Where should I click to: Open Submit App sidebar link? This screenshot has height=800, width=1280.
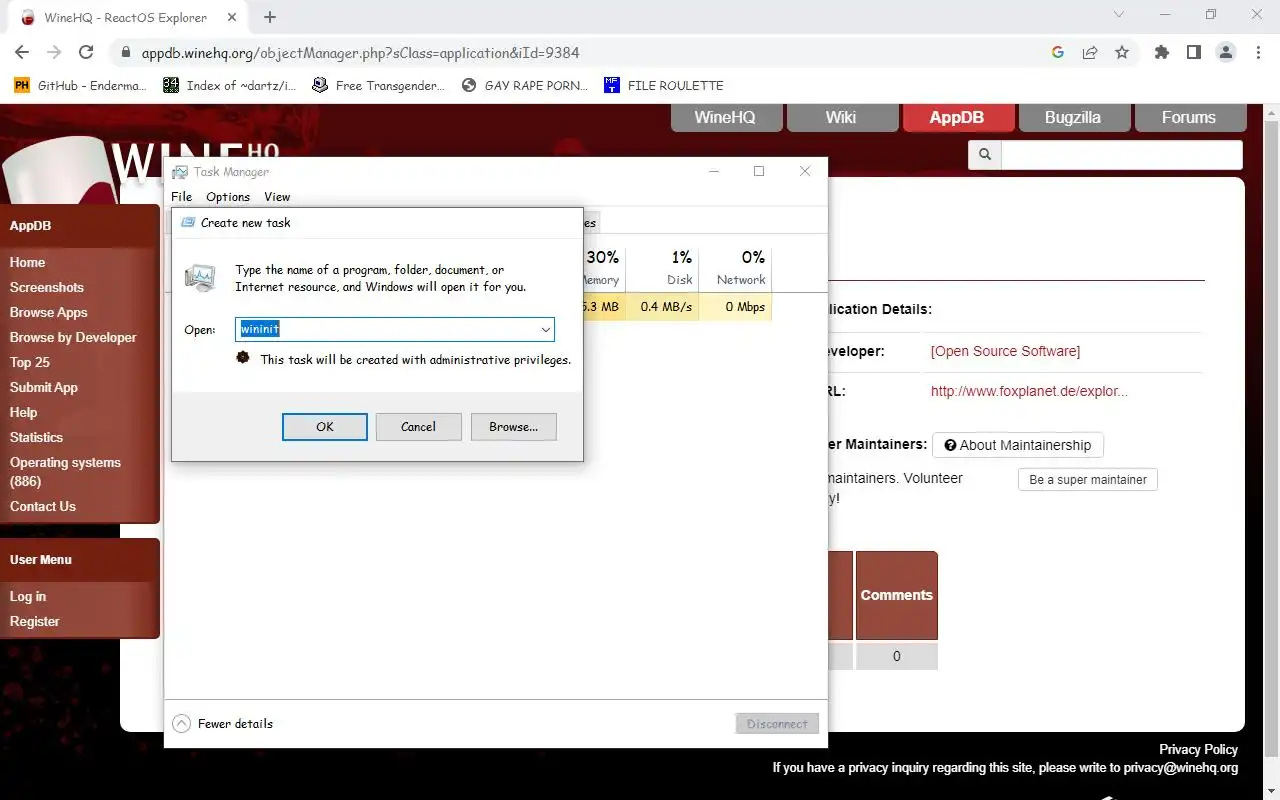[x=44, y=387]
